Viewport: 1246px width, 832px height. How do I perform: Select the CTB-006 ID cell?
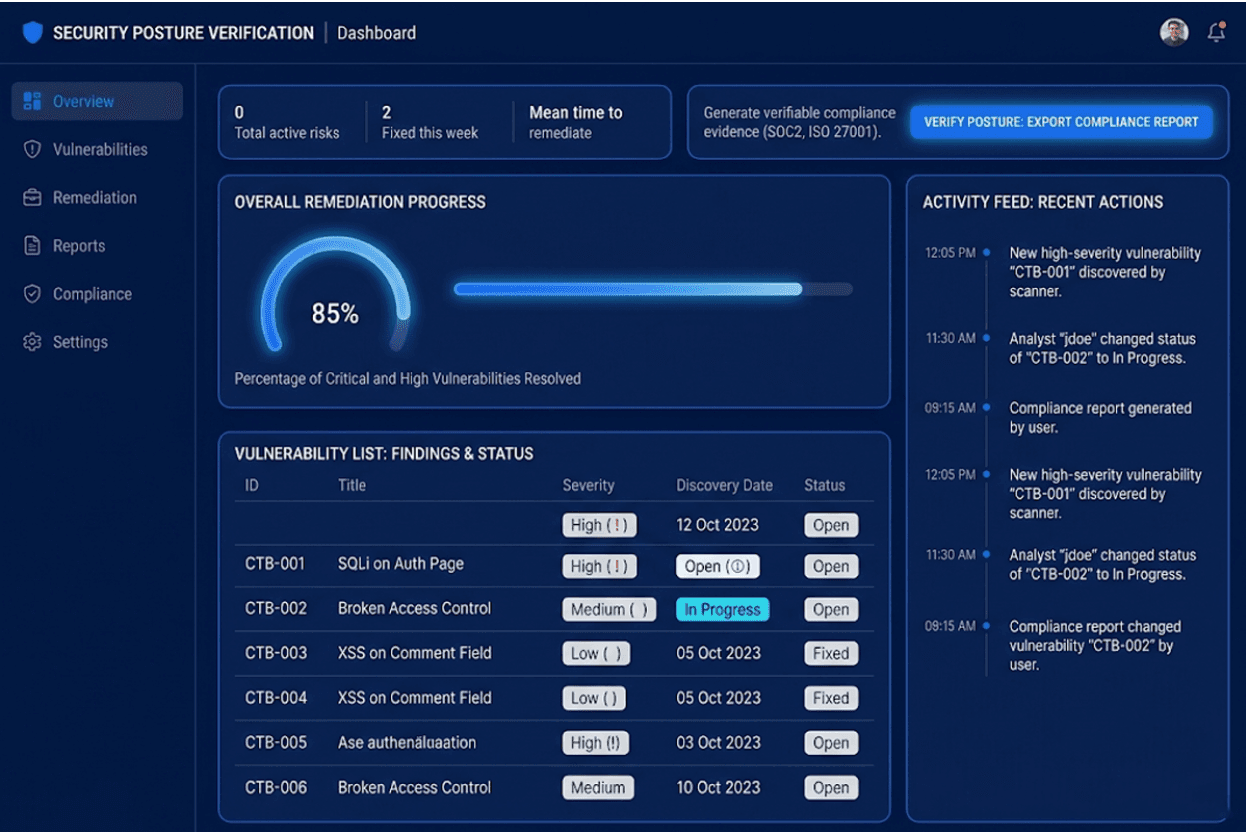[276, 787]
